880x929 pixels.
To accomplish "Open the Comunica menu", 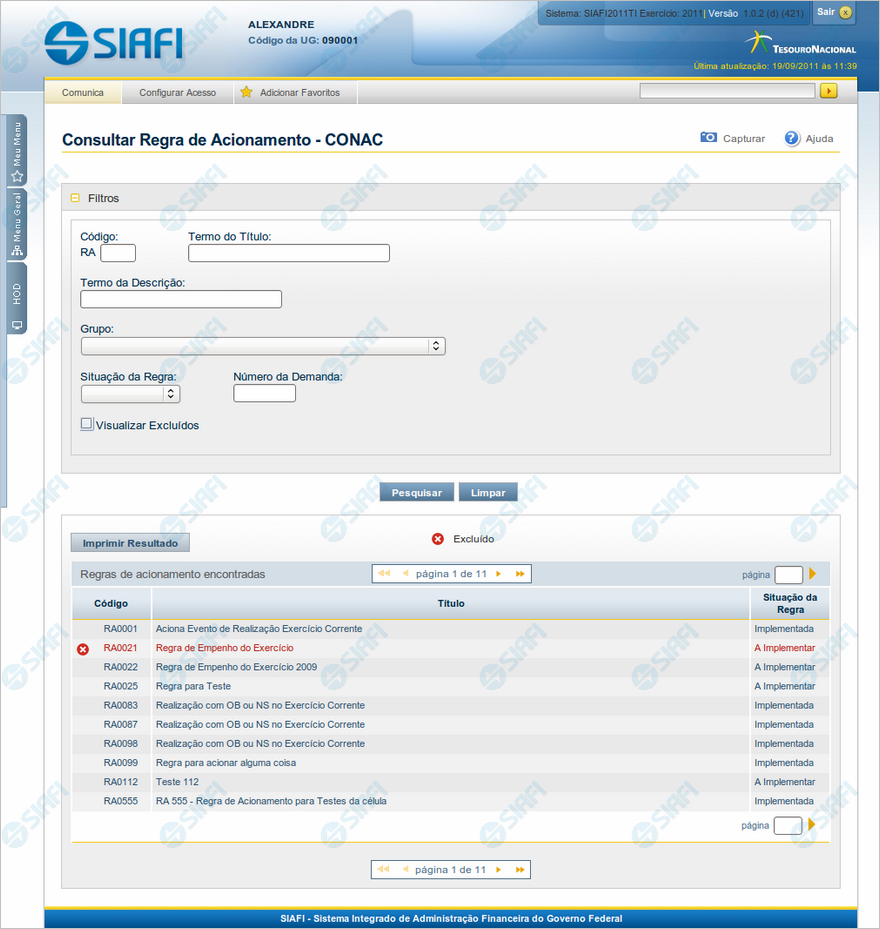I will pos(83,92).
